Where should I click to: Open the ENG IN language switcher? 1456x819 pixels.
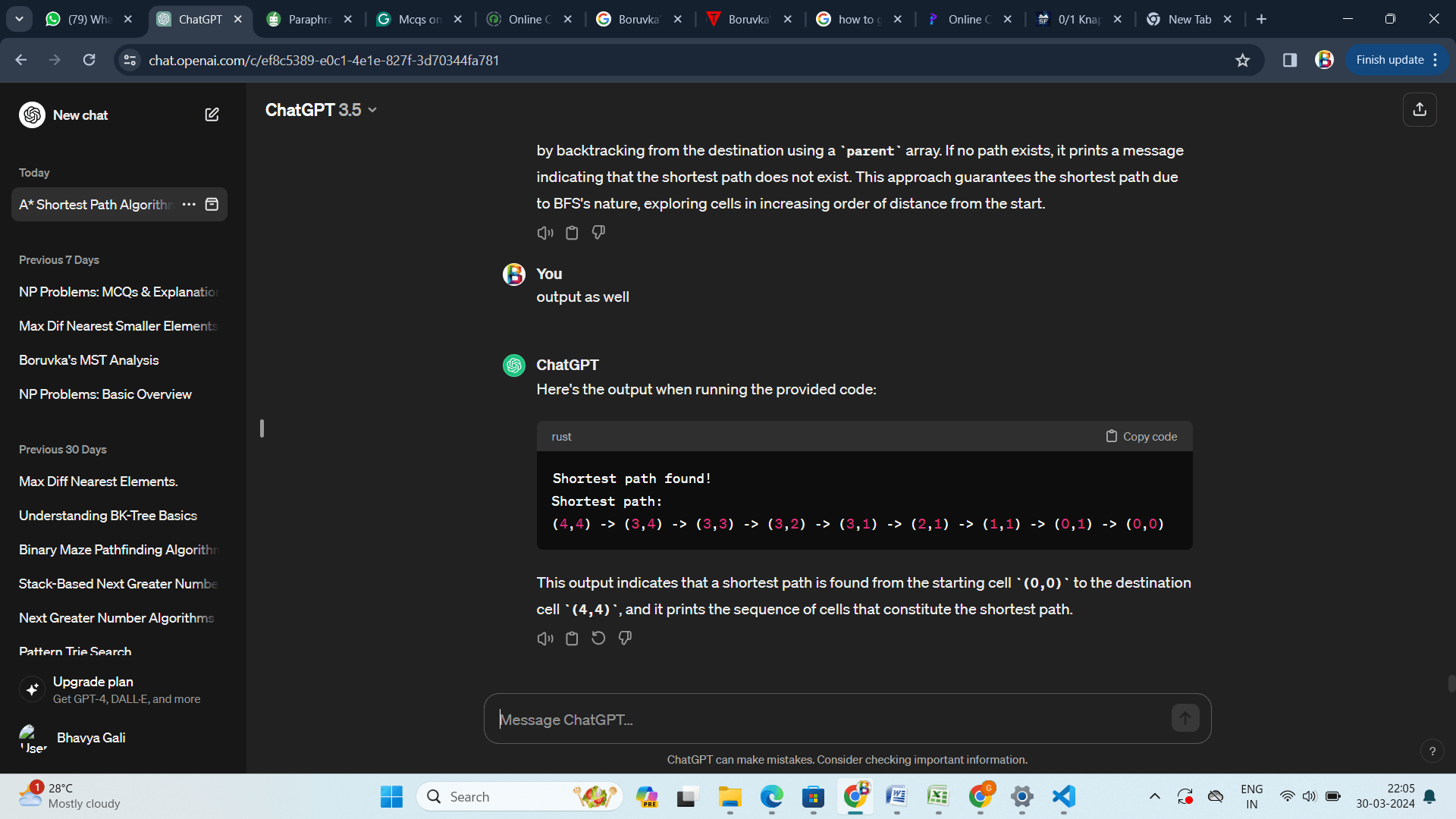coord(1251,796)
